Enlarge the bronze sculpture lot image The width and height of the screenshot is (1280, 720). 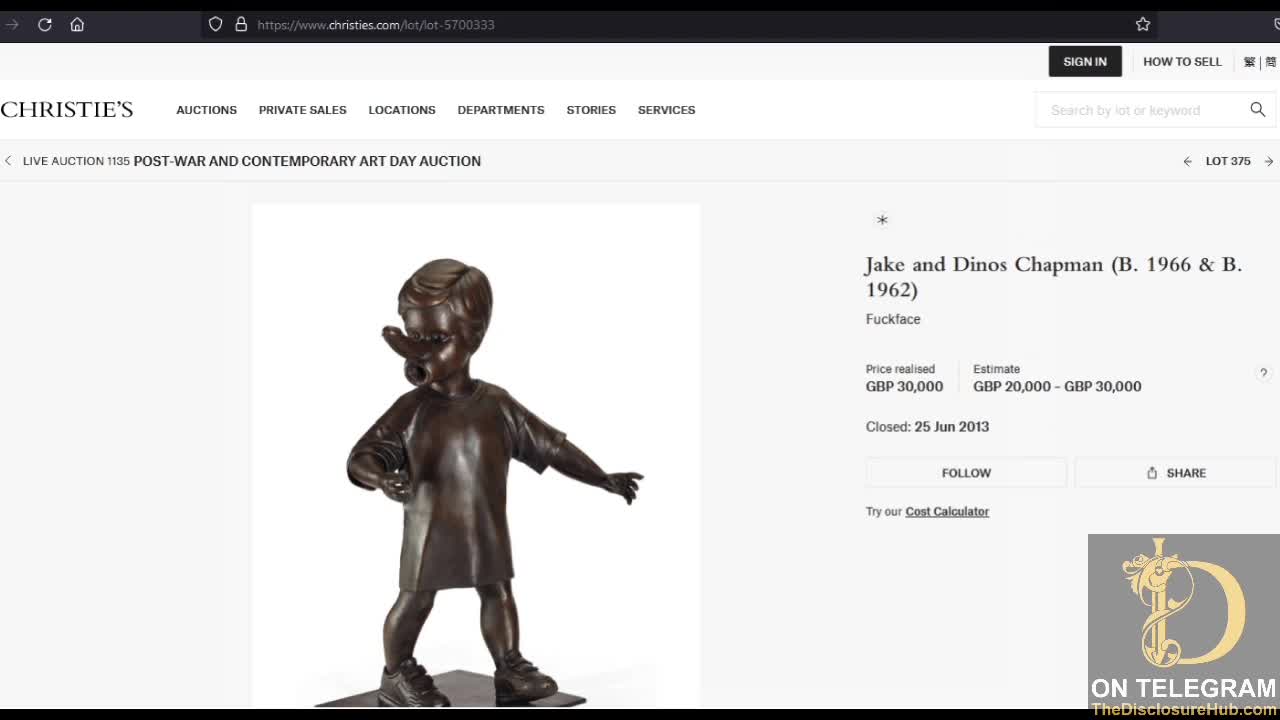tap(476, 456)
